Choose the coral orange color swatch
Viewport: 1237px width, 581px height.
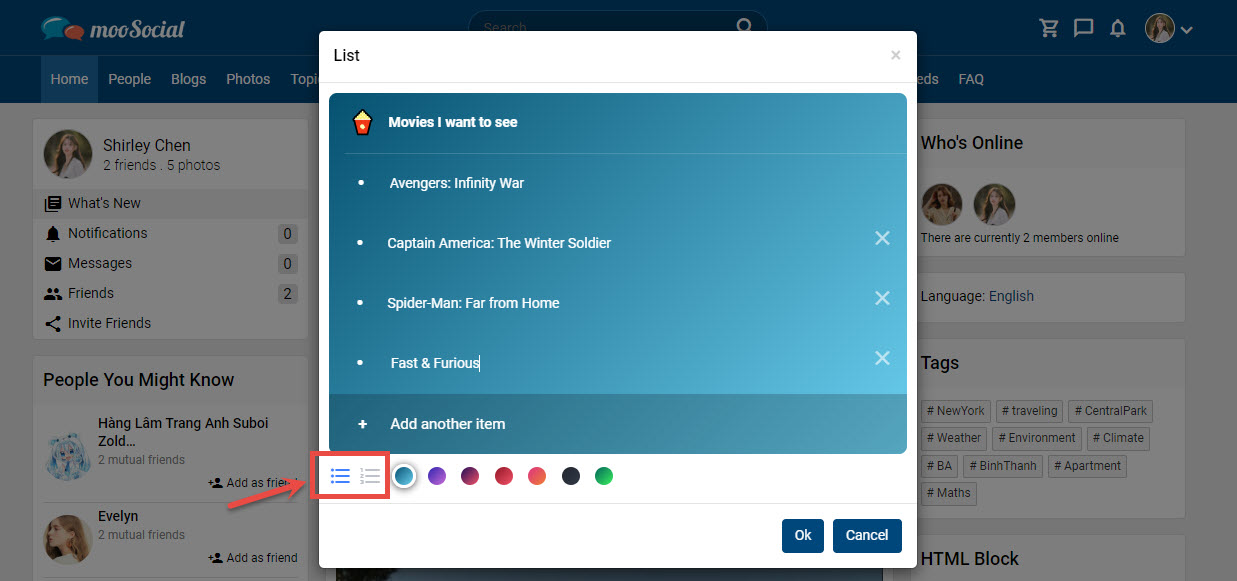537,476
